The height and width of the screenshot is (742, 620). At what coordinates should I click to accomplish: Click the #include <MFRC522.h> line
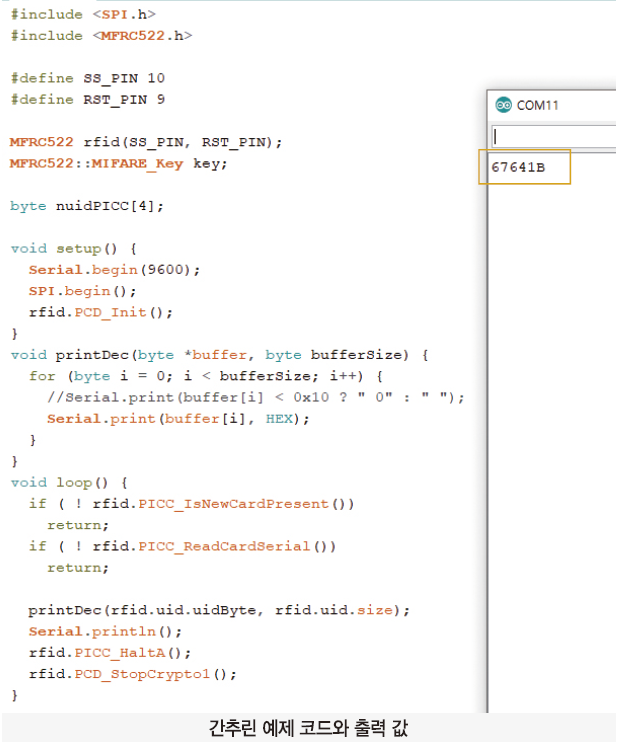[x=101, y=36]
